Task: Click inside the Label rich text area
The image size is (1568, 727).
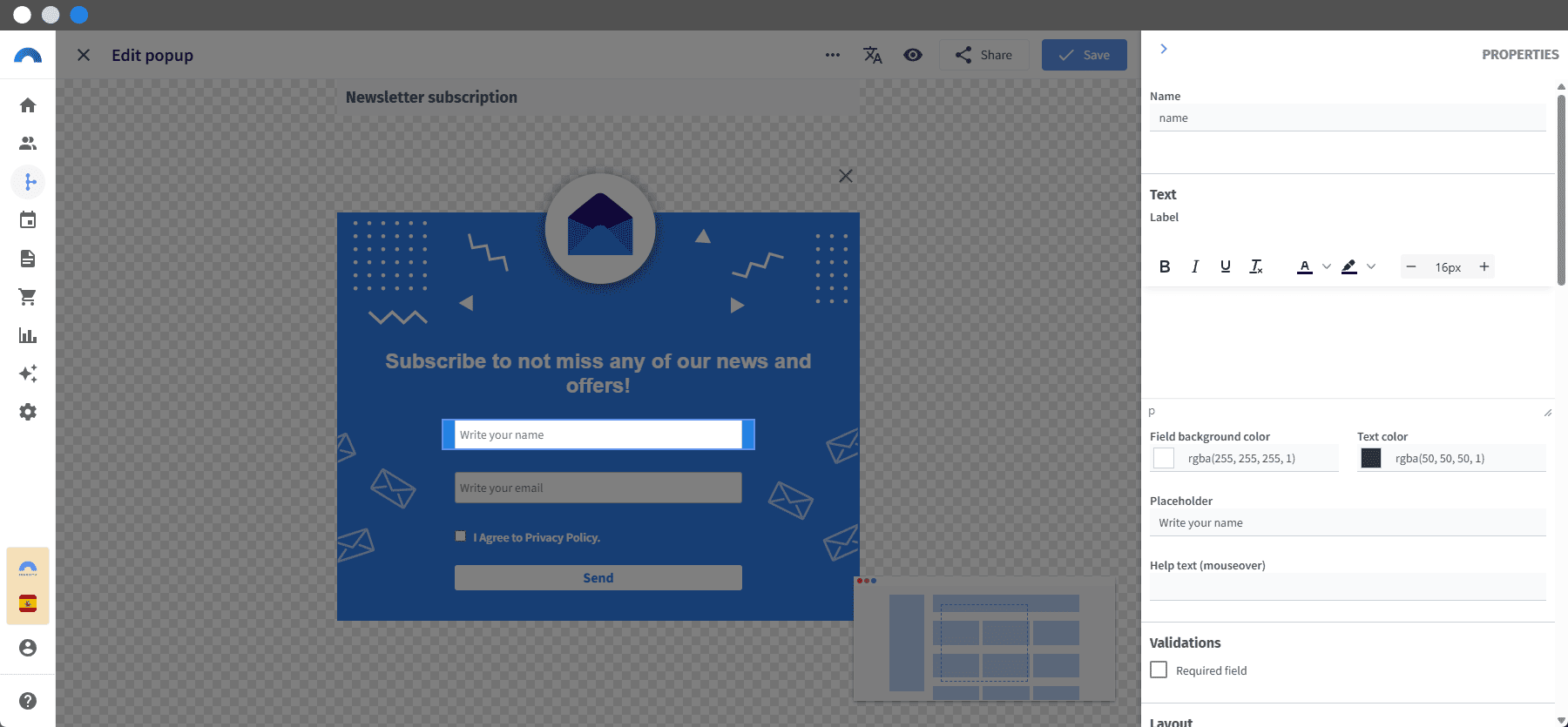Action: pos(1348,342)
